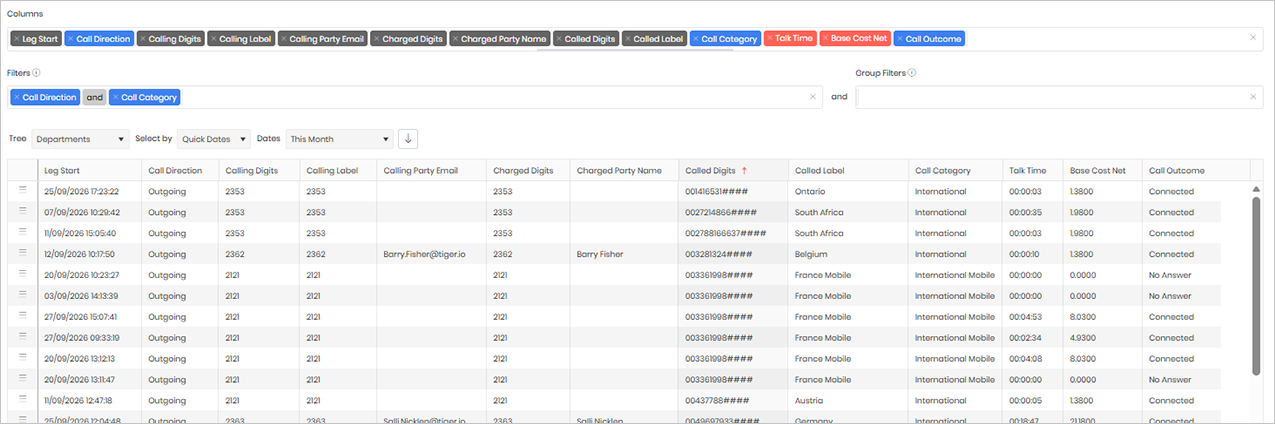Open row menu for 03/09/2026 14:13:39
1275x424 pixels.
[x=22, y=296]
